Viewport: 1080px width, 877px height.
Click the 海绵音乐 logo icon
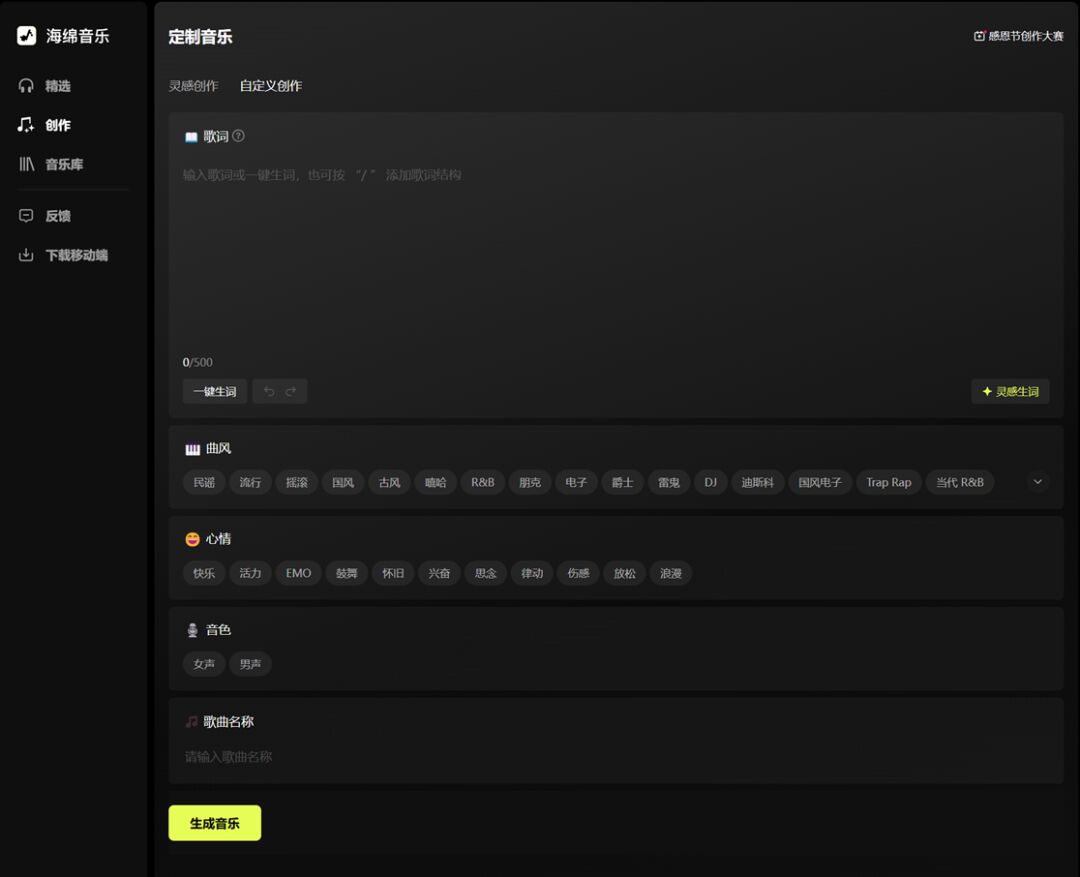26,36
